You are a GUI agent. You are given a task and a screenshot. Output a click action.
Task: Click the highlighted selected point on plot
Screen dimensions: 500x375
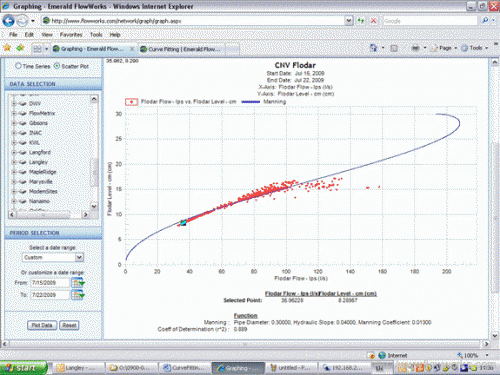pos(183,223)
